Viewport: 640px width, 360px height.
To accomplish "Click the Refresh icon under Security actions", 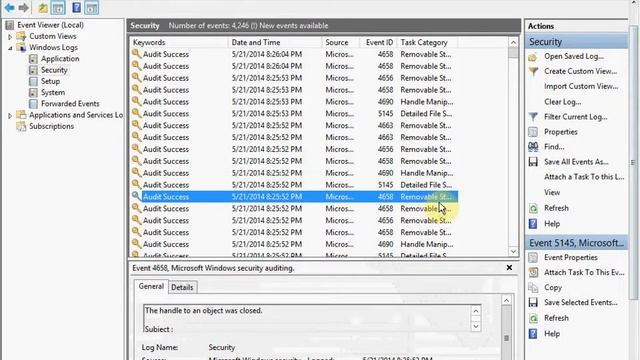I will click(533, 208).
